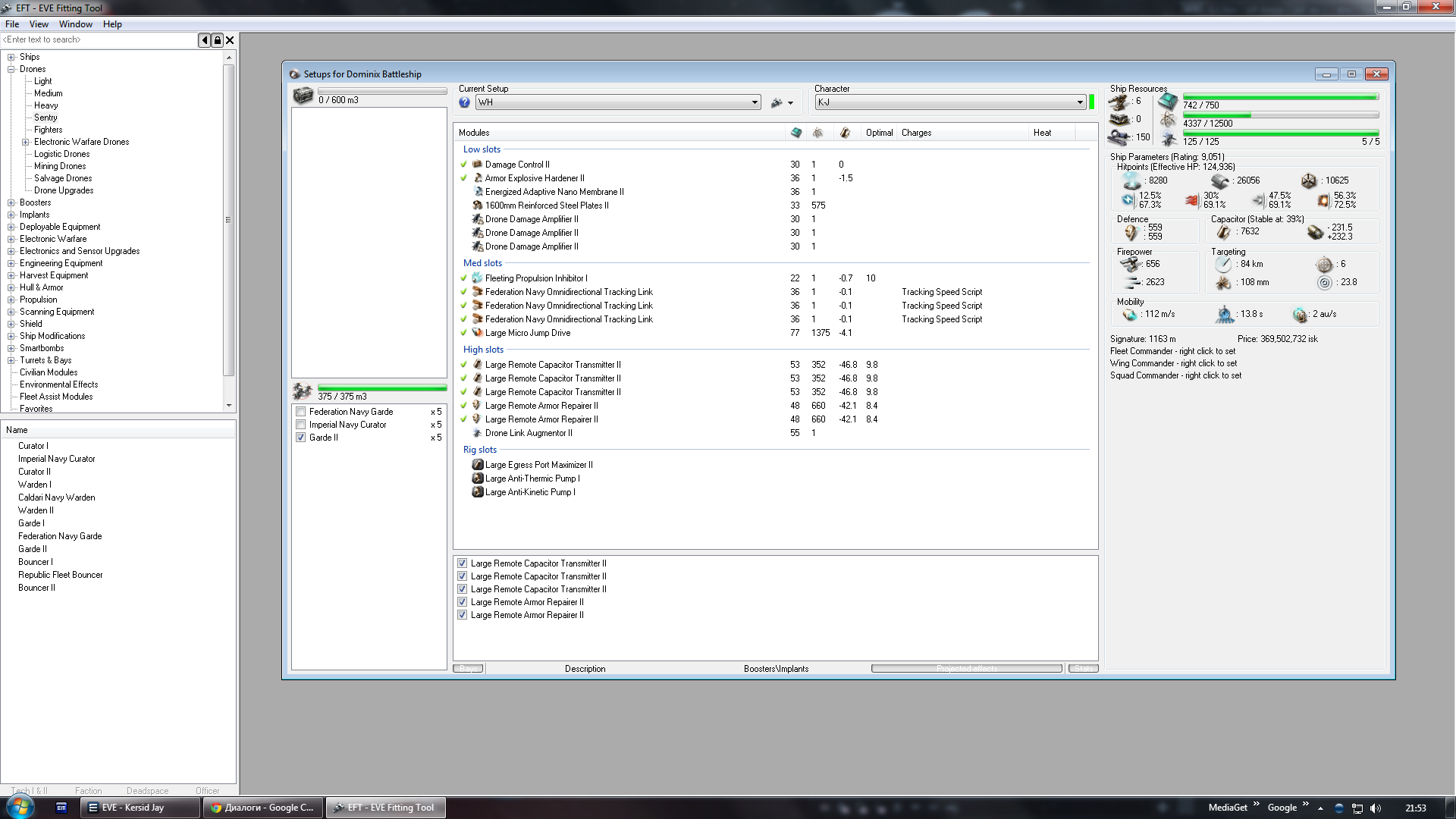
Task: Click the capacitor capacity icon
Action: (x=1223, y=232)
